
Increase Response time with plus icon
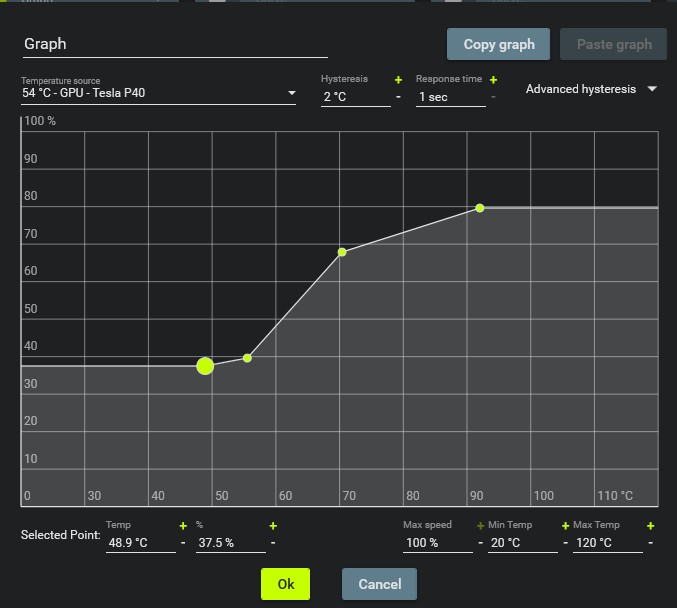click(x=493, y=80)
